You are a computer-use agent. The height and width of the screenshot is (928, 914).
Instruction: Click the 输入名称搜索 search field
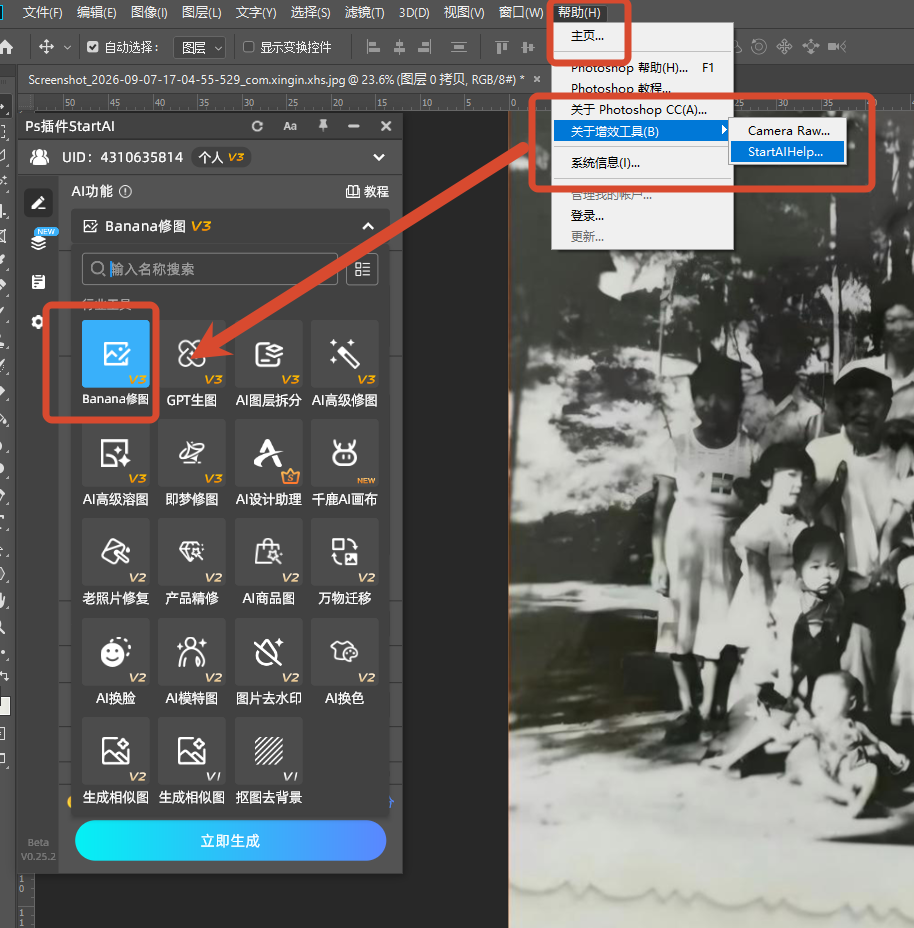(210, 269)
